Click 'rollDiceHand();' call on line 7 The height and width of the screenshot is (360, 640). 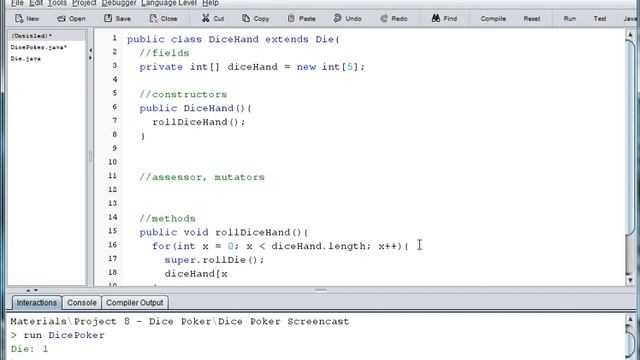pyautogui.click(x=199, y=122)
